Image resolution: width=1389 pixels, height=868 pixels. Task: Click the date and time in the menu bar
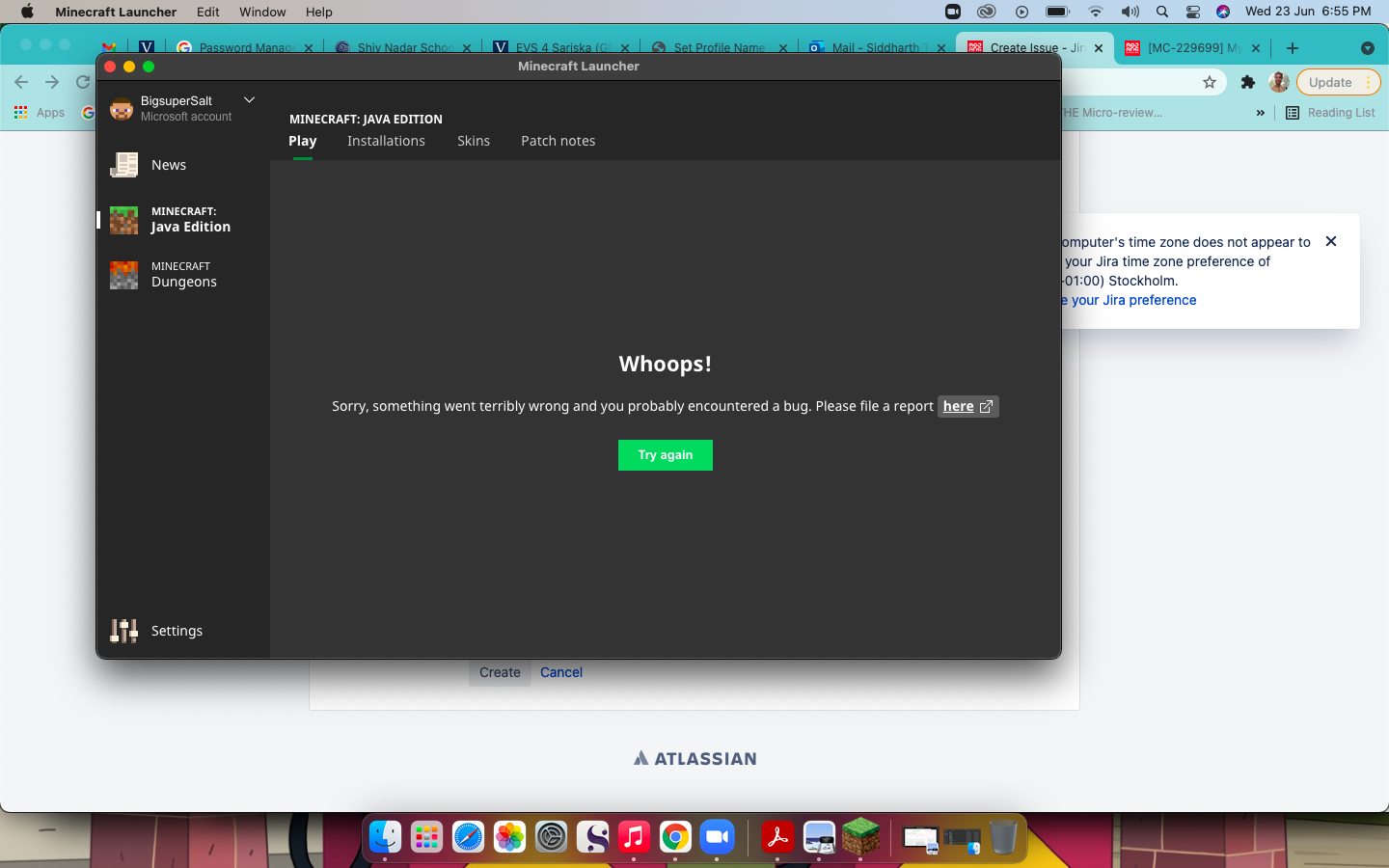[1308, 12]
